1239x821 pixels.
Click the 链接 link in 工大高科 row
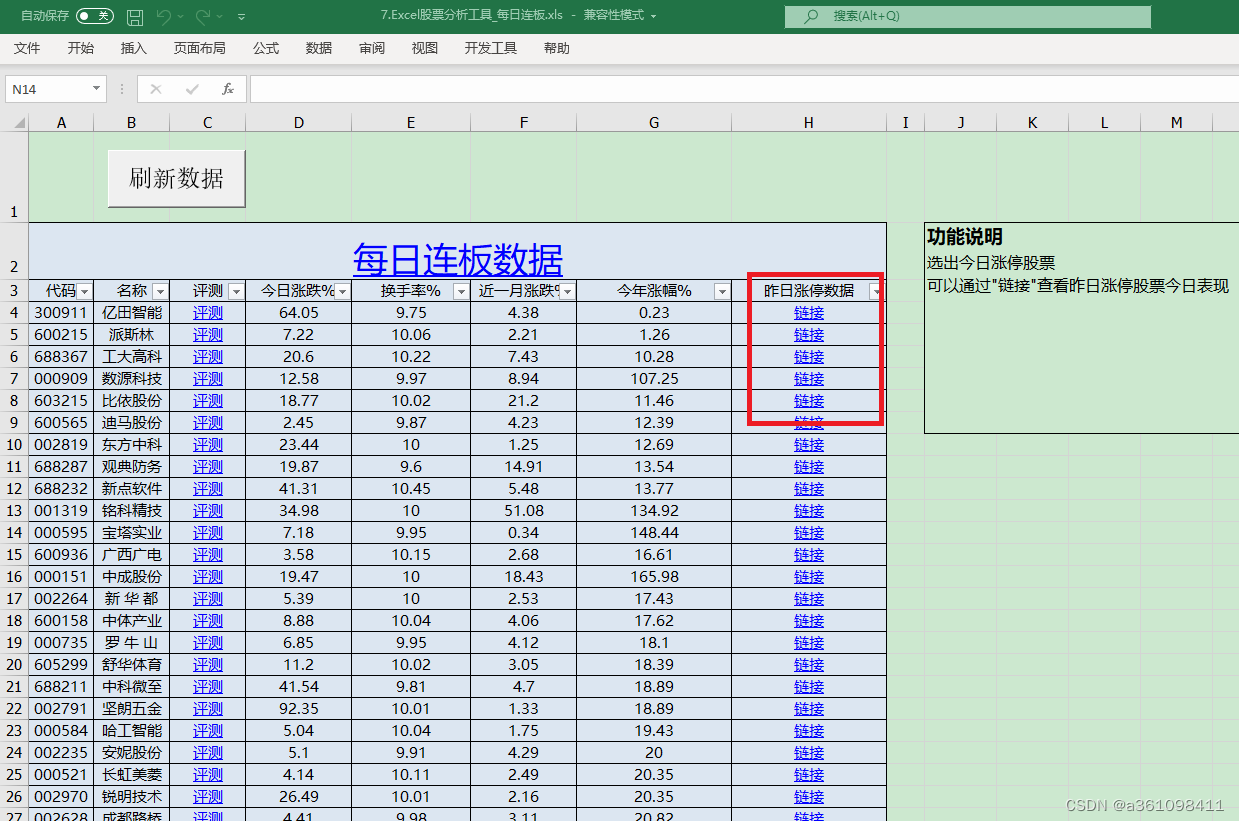[809, 356]
